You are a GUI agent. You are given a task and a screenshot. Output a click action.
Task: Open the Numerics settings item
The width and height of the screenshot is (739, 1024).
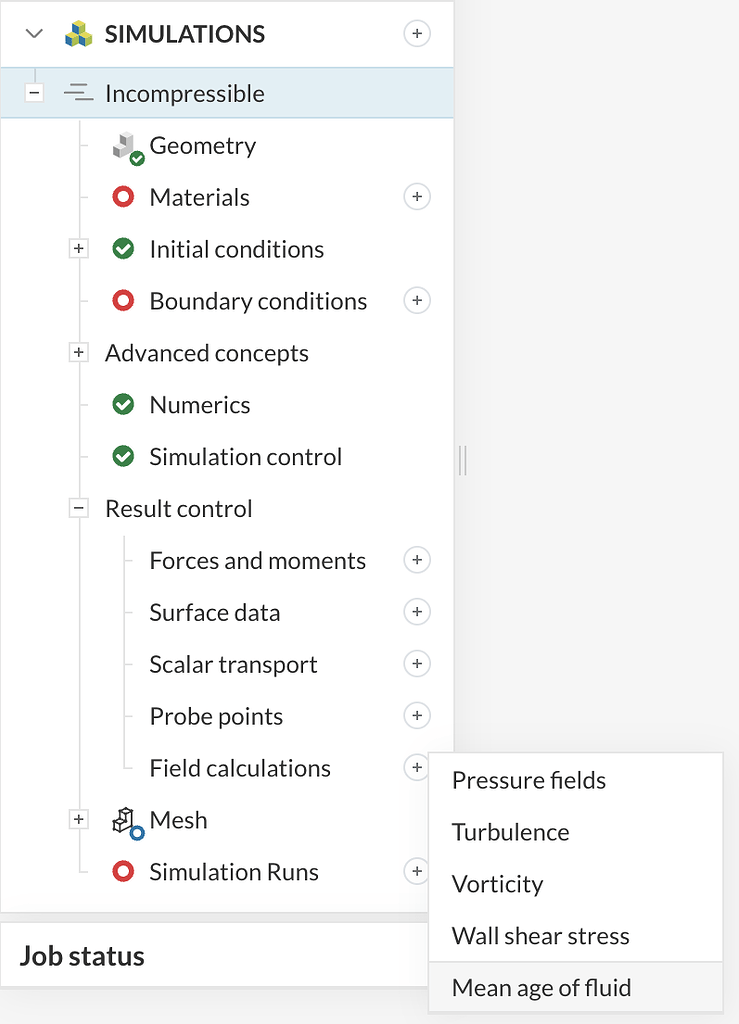(199, 405)
